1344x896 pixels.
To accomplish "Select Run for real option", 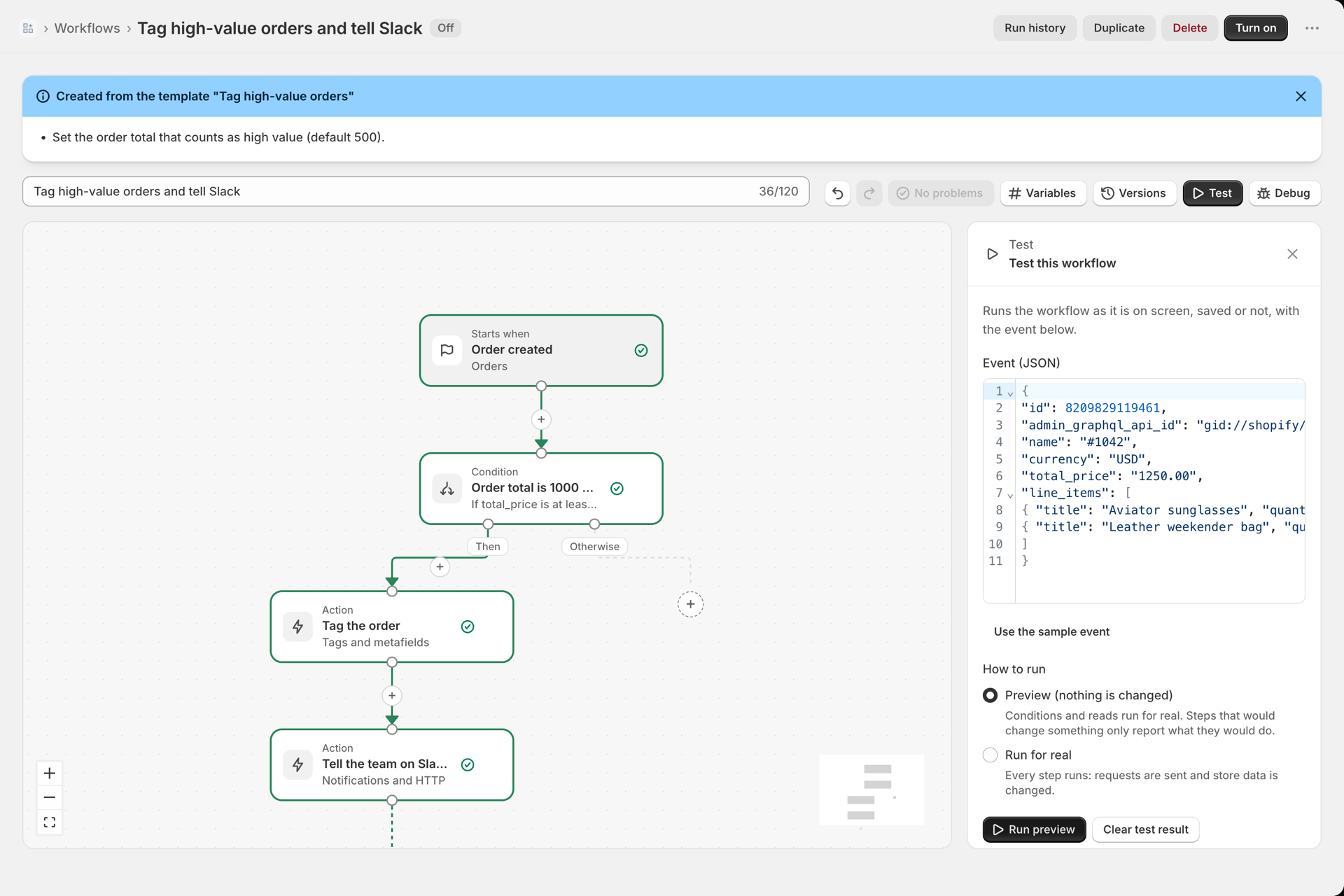I will [990, 755].
